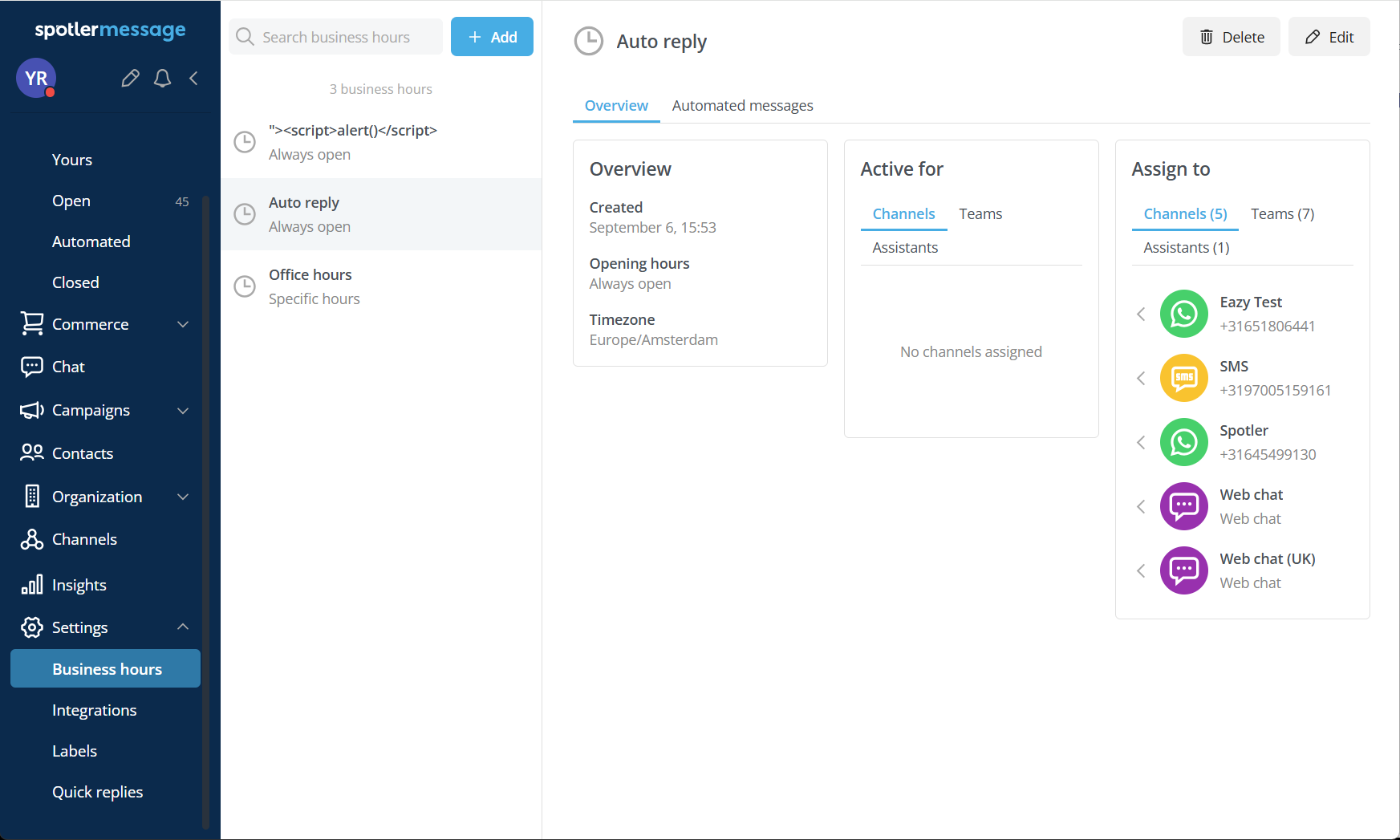This screenshot has width=1400, height=840.
Task: Assign Spotler channel using its left arrow
Action: click(1141, 442)
